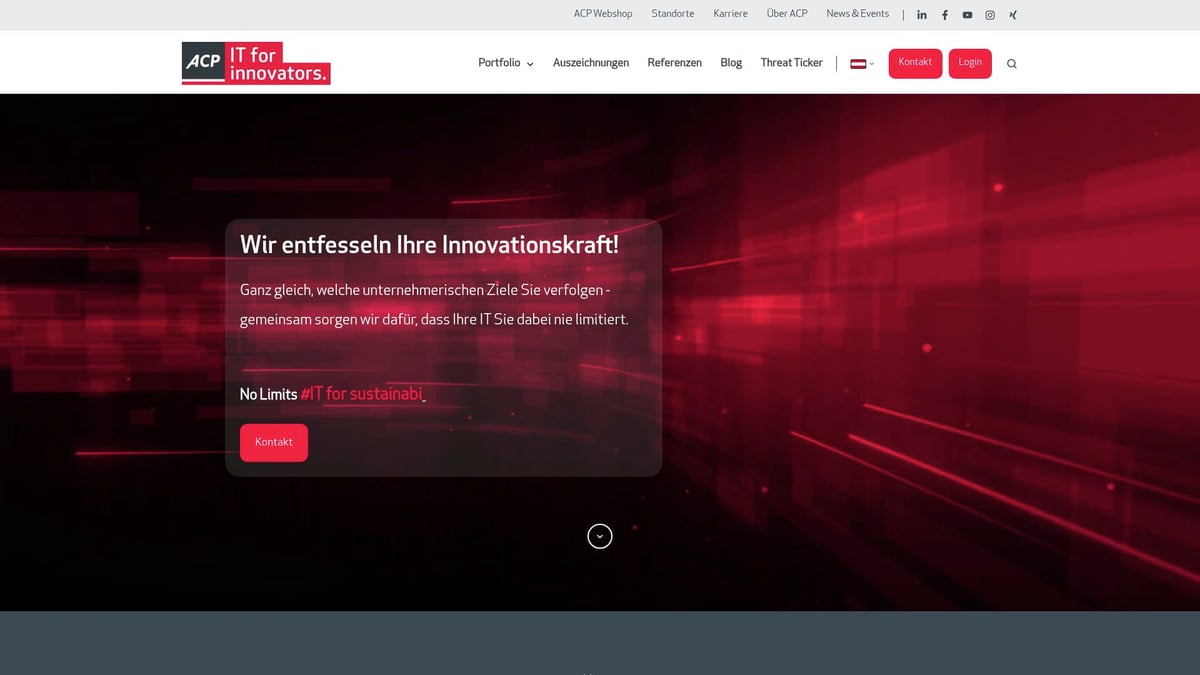1200x675 pixels.
Task: Visit the Karriere page link
Action: tap(730, 13)
